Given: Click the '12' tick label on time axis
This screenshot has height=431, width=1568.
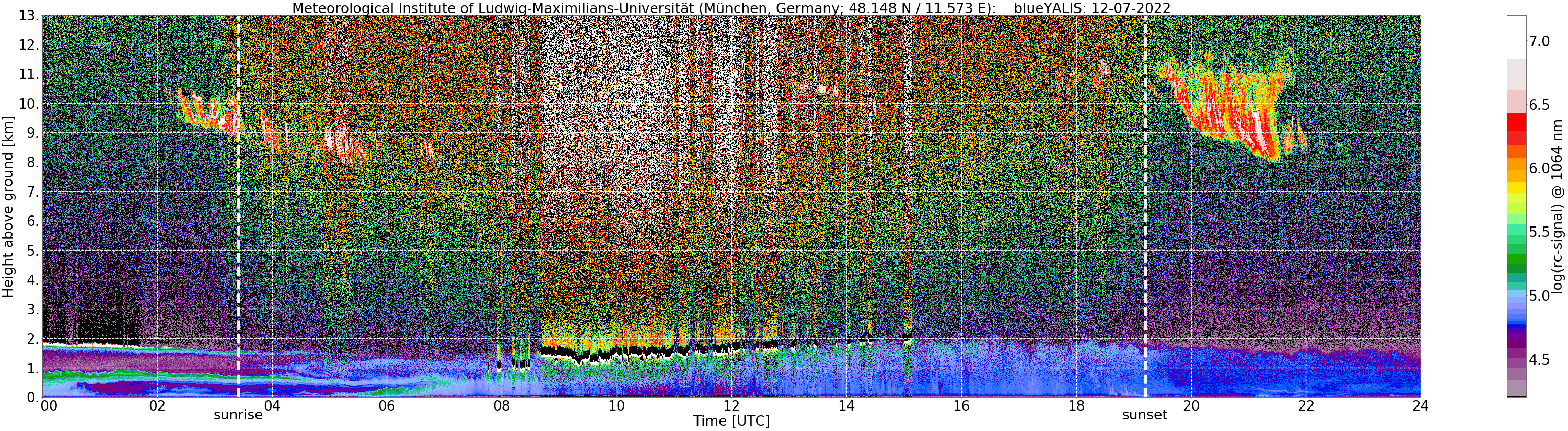Looking at the screenshot, I should click(x=731, y=406).
